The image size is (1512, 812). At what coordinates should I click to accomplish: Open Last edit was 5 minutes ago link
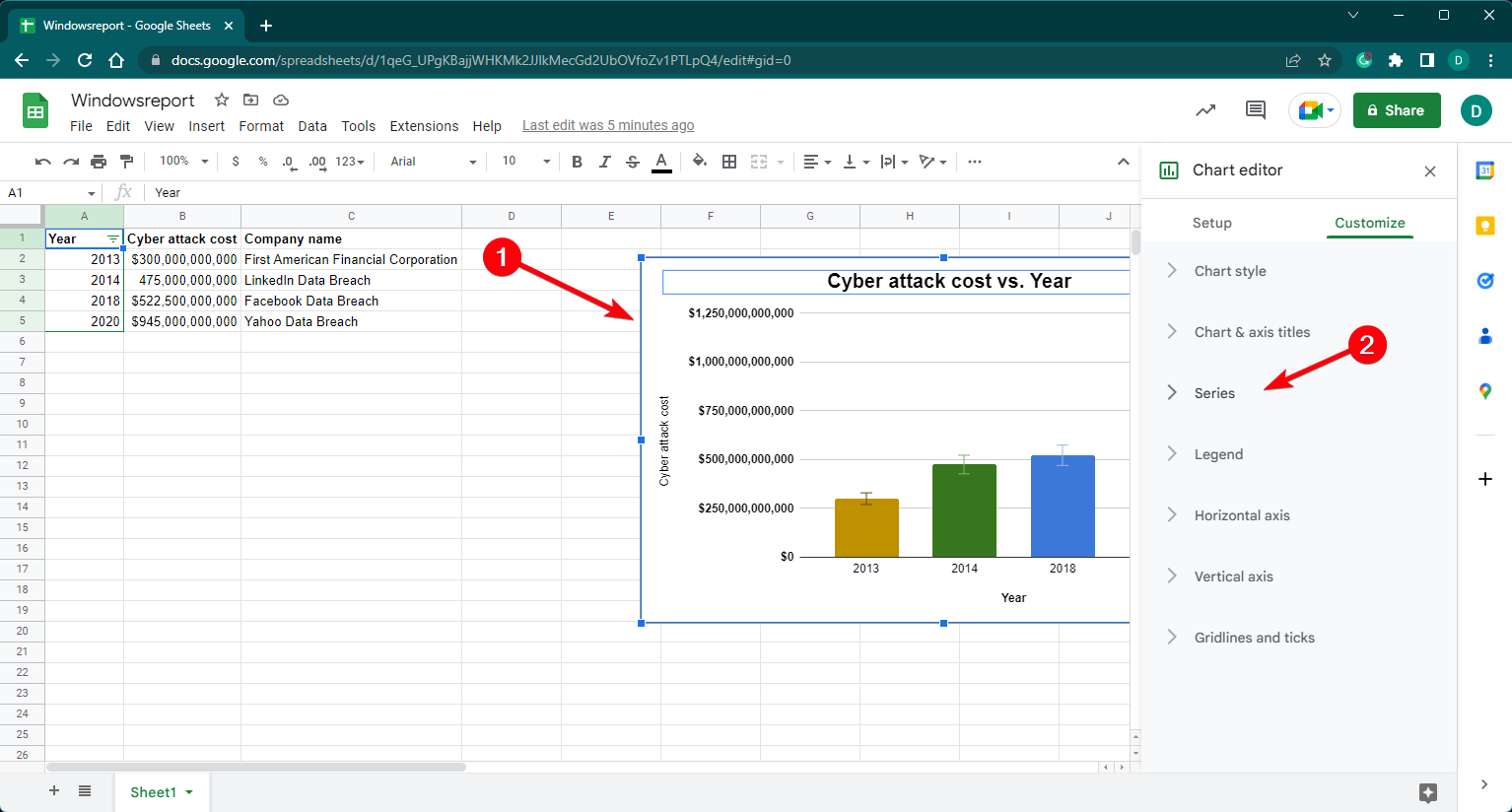(608, 126)
